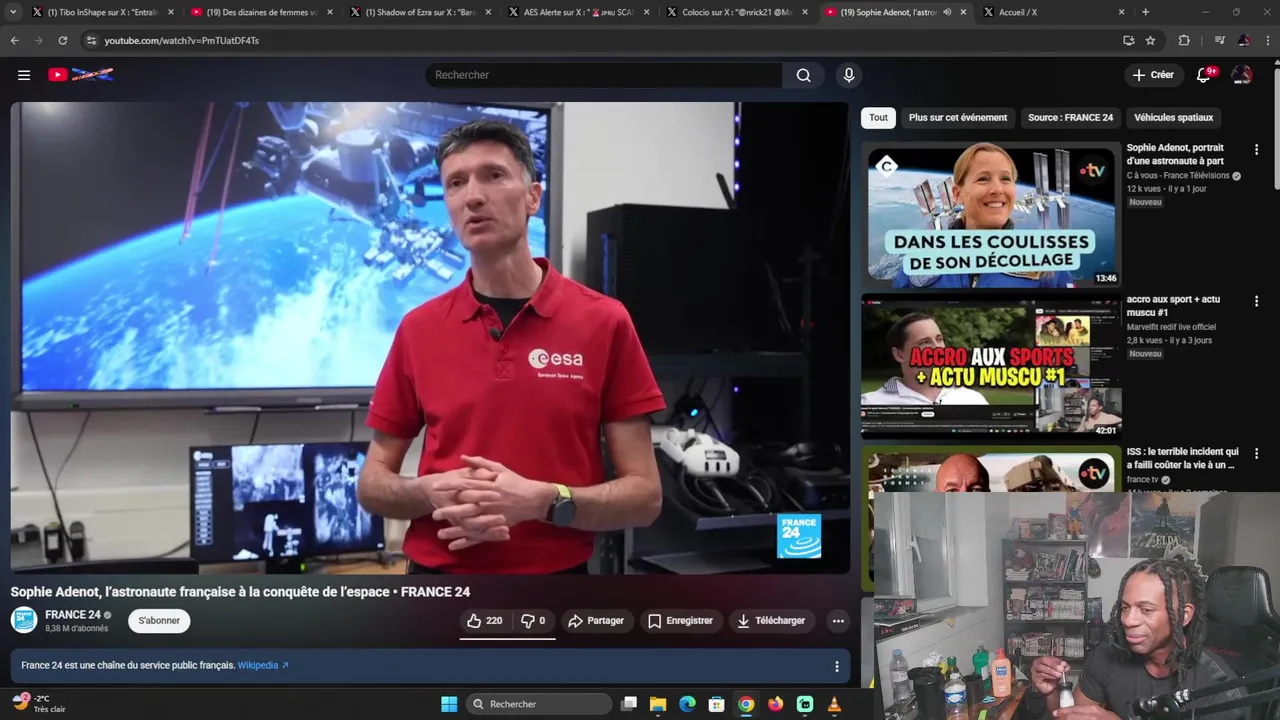Open the FRANCE 24 channel name link
This screenshot has width=1280, height=720.
(73, 615)
